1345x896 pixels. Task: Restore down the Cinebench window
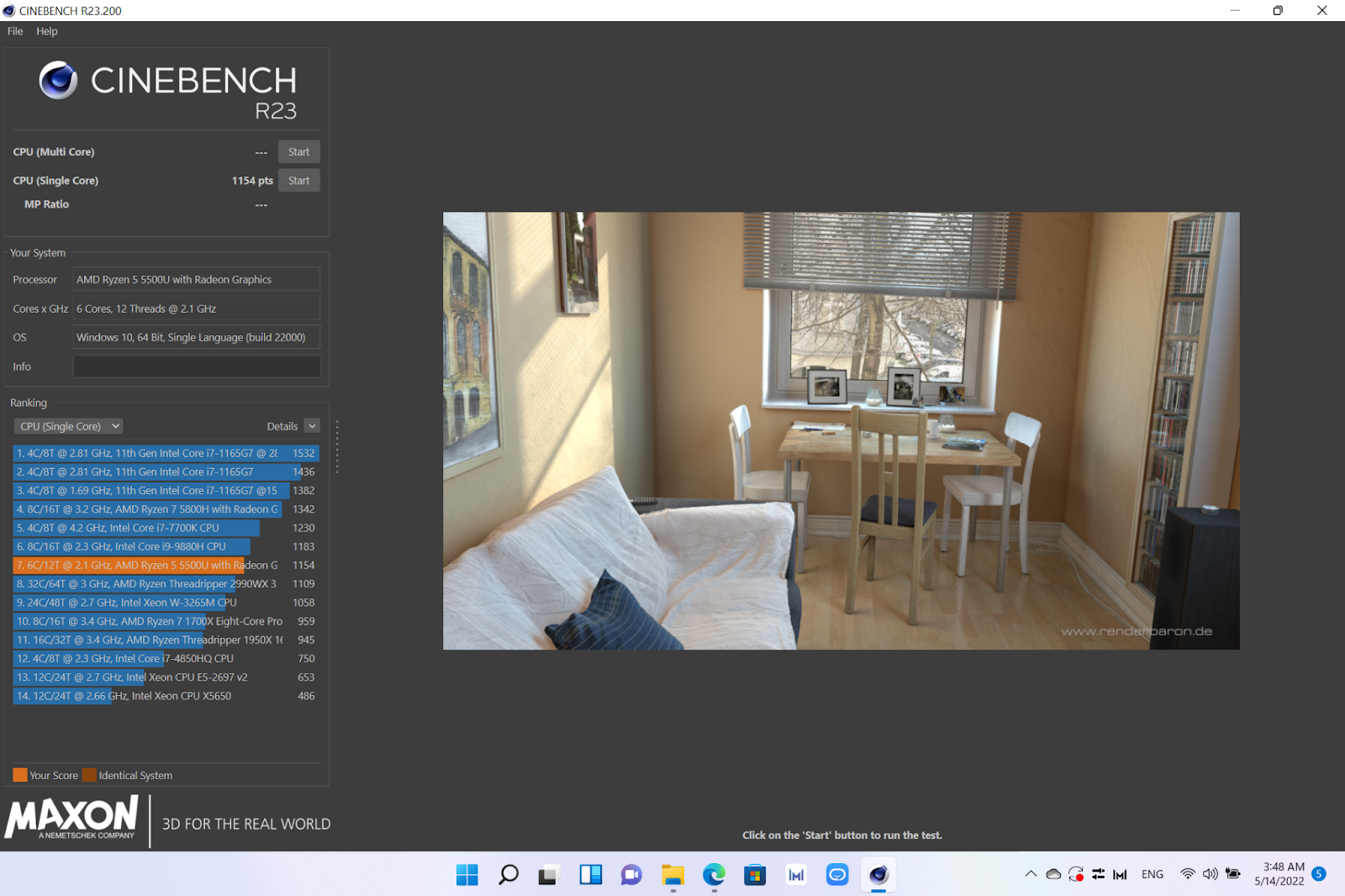tap(1278, 11)
